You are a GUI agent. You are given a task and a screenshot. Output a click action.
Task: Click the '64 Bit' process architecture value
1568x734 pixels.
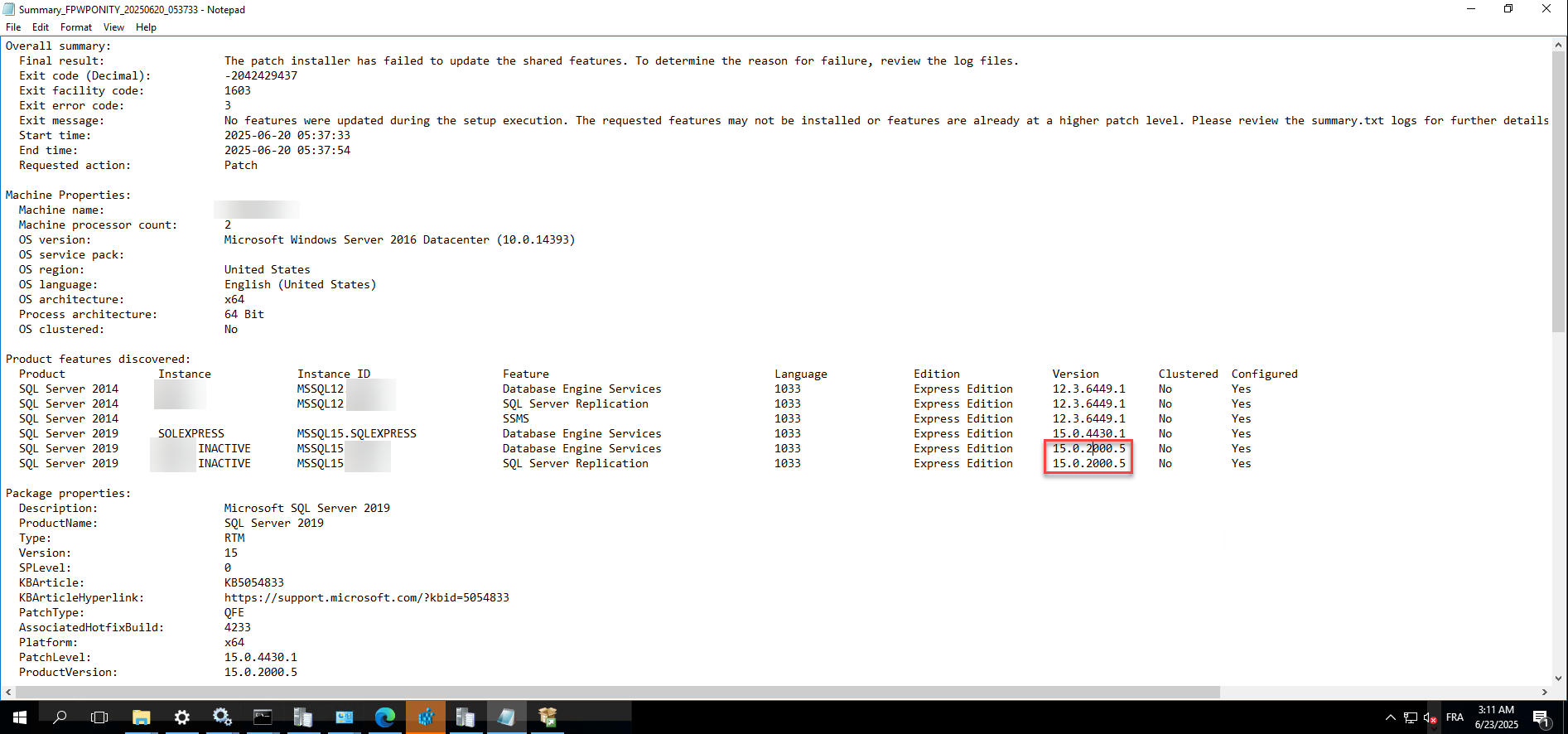tap(244, 314)
